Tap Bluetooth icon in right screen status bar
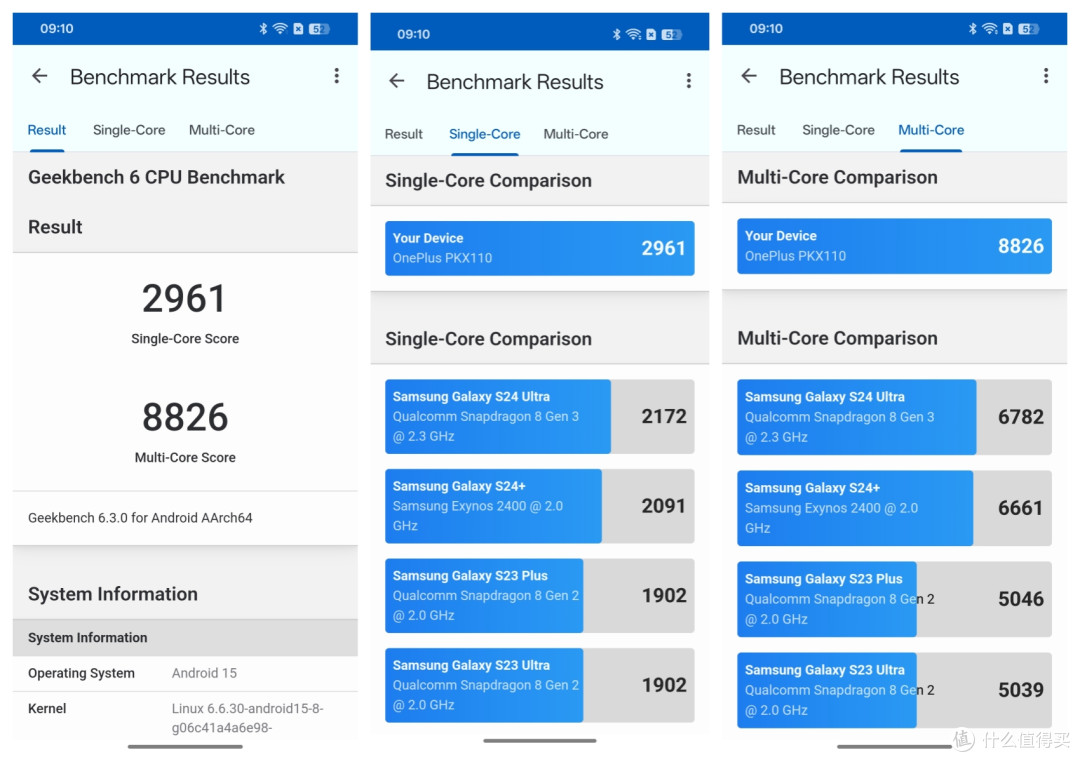The width and height of the screenshot is (1080, 762). (x=972, y=28)
